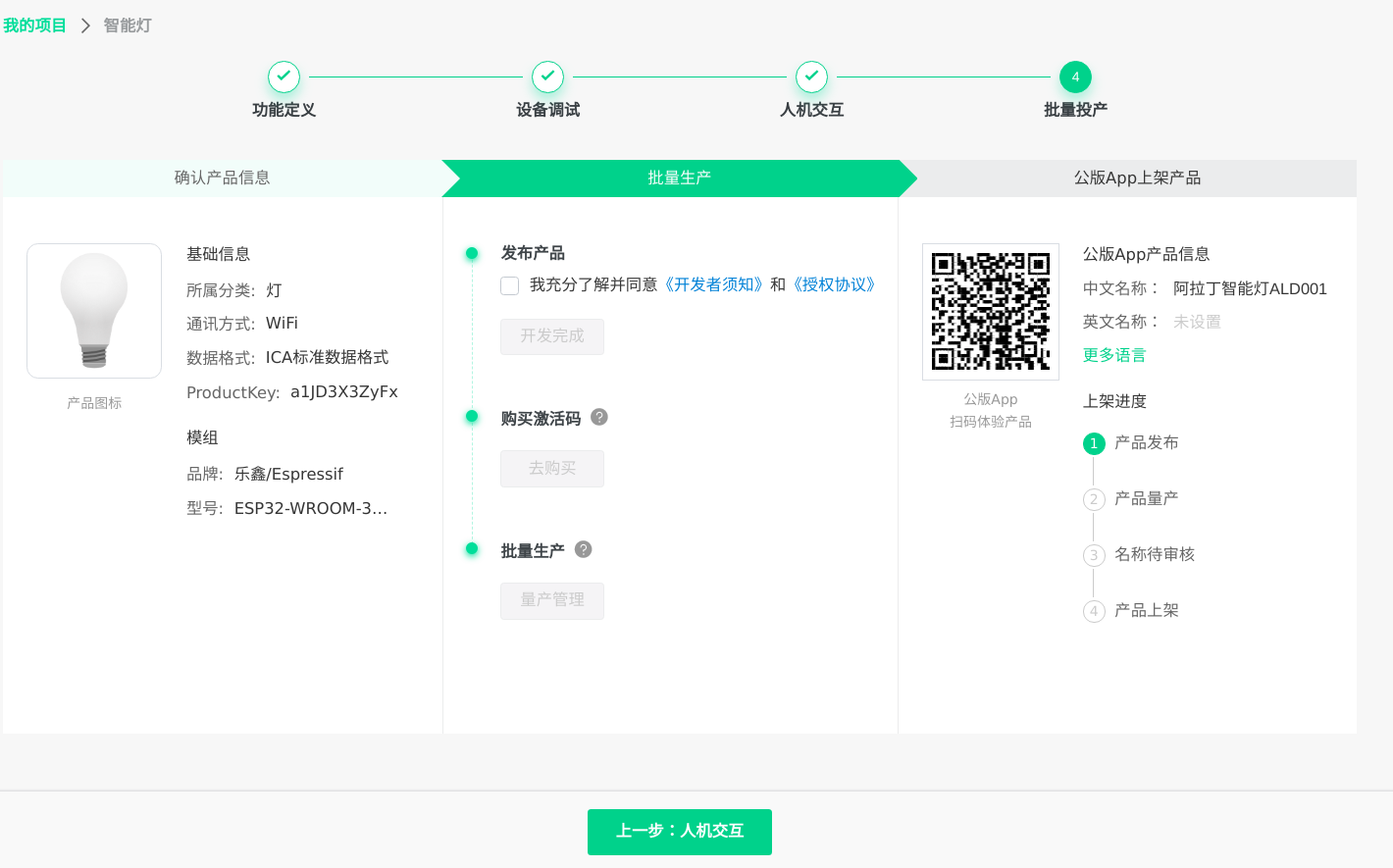Select the 公版App上架产品 tab
1393x868 pixels.
point(1137,178)
